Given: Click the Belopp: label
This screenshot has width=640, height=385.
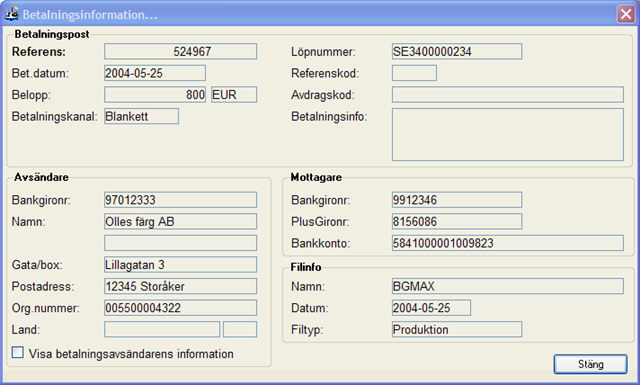Looking at the screenshot, I should (x=31, y=95).
